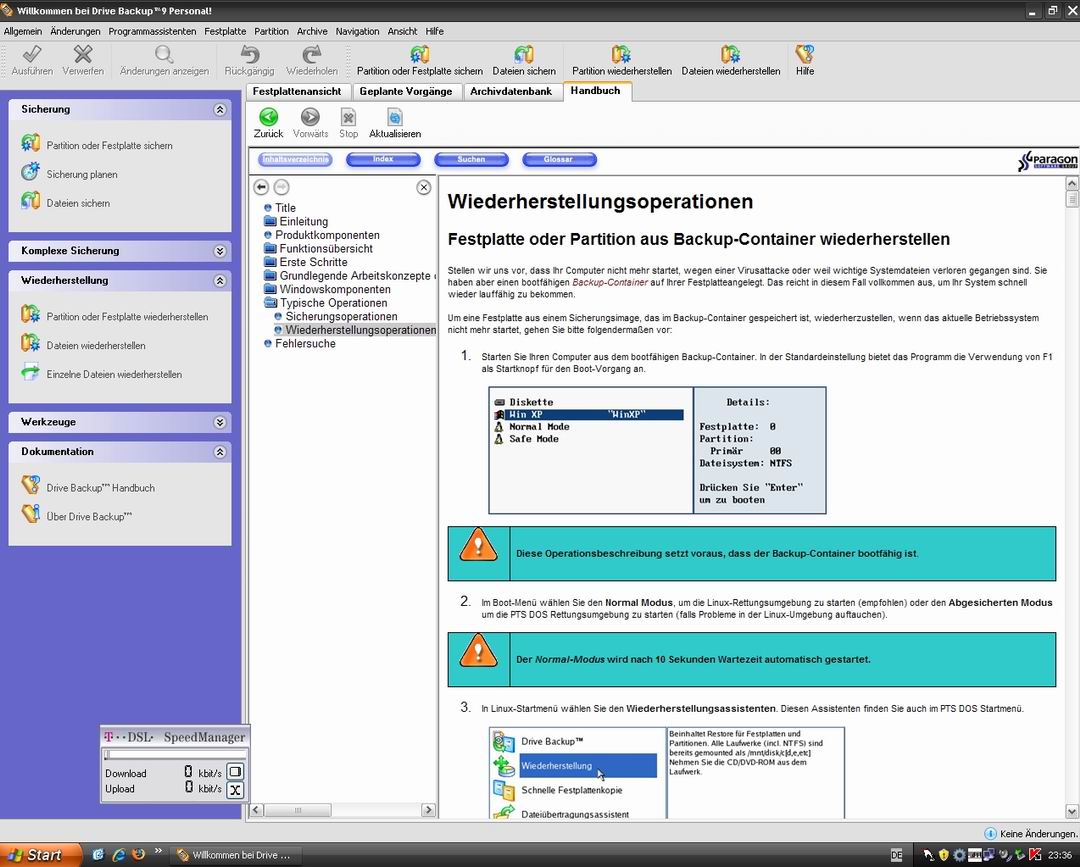Viewport: 1080px width, 867px height.
Task: Click DE language indicator in taskbar
Action: (x=896, y=855)
